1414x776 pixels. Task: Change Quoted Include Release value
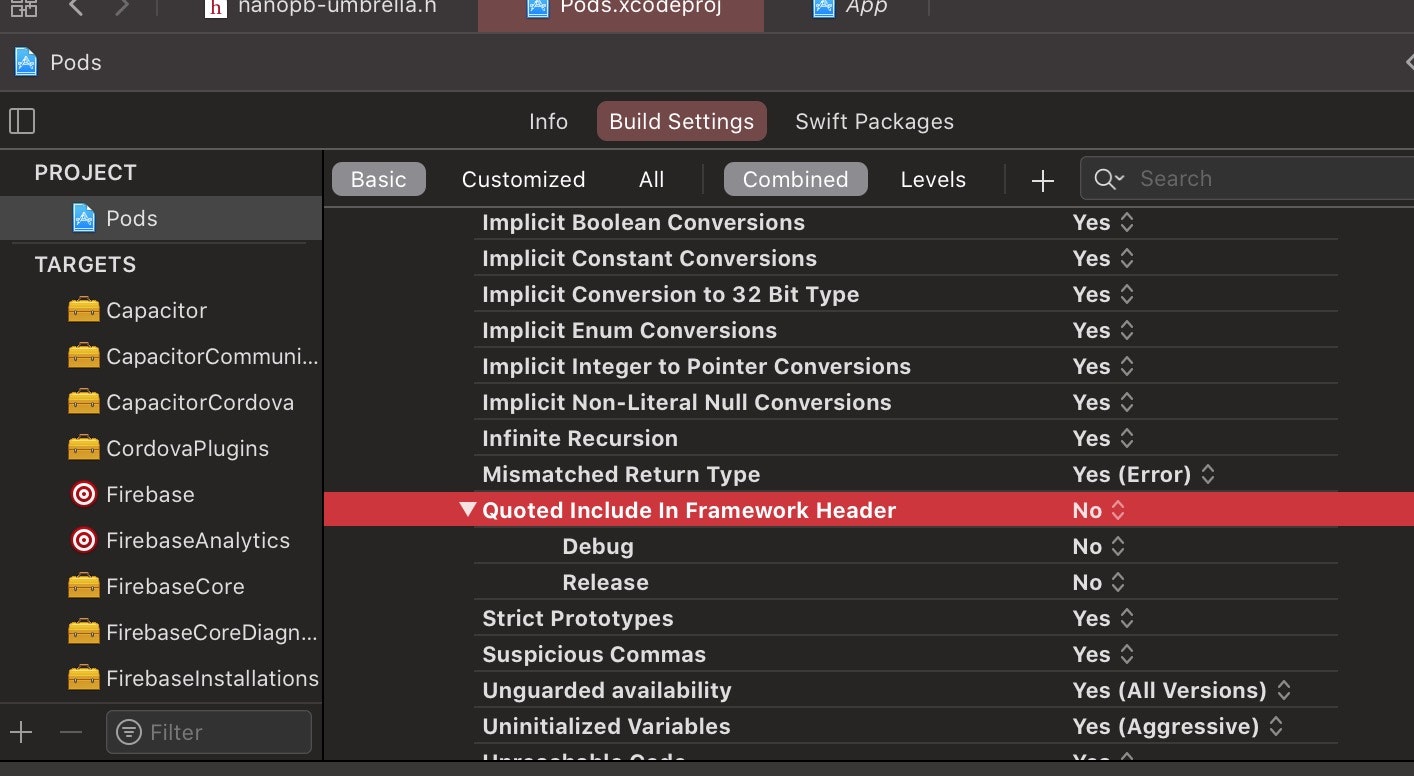1099,582
